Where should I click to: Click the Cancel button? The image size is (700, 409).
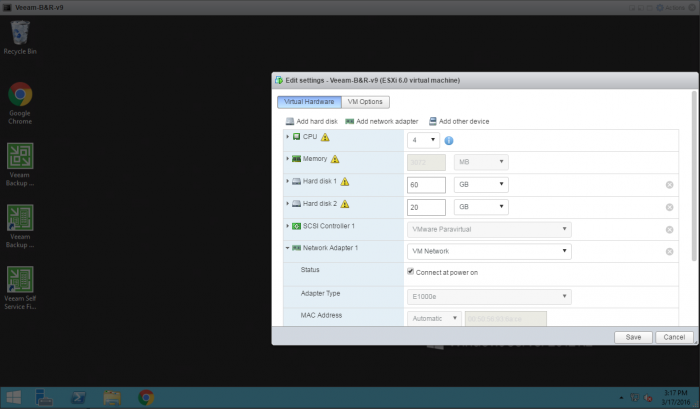674,337
